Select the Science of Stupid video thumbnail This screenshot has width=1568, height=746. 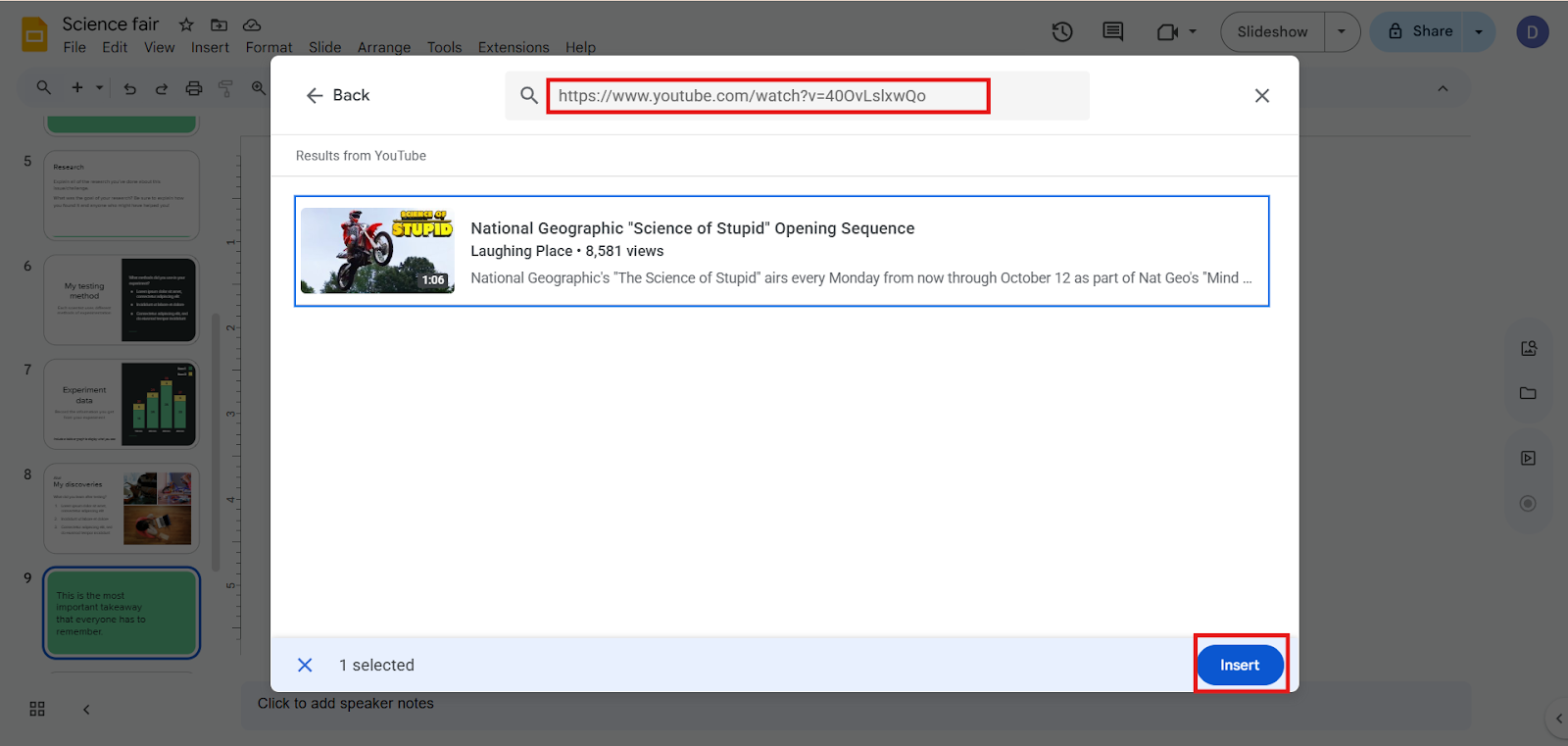pyautogui.click(x=377, y=251)
